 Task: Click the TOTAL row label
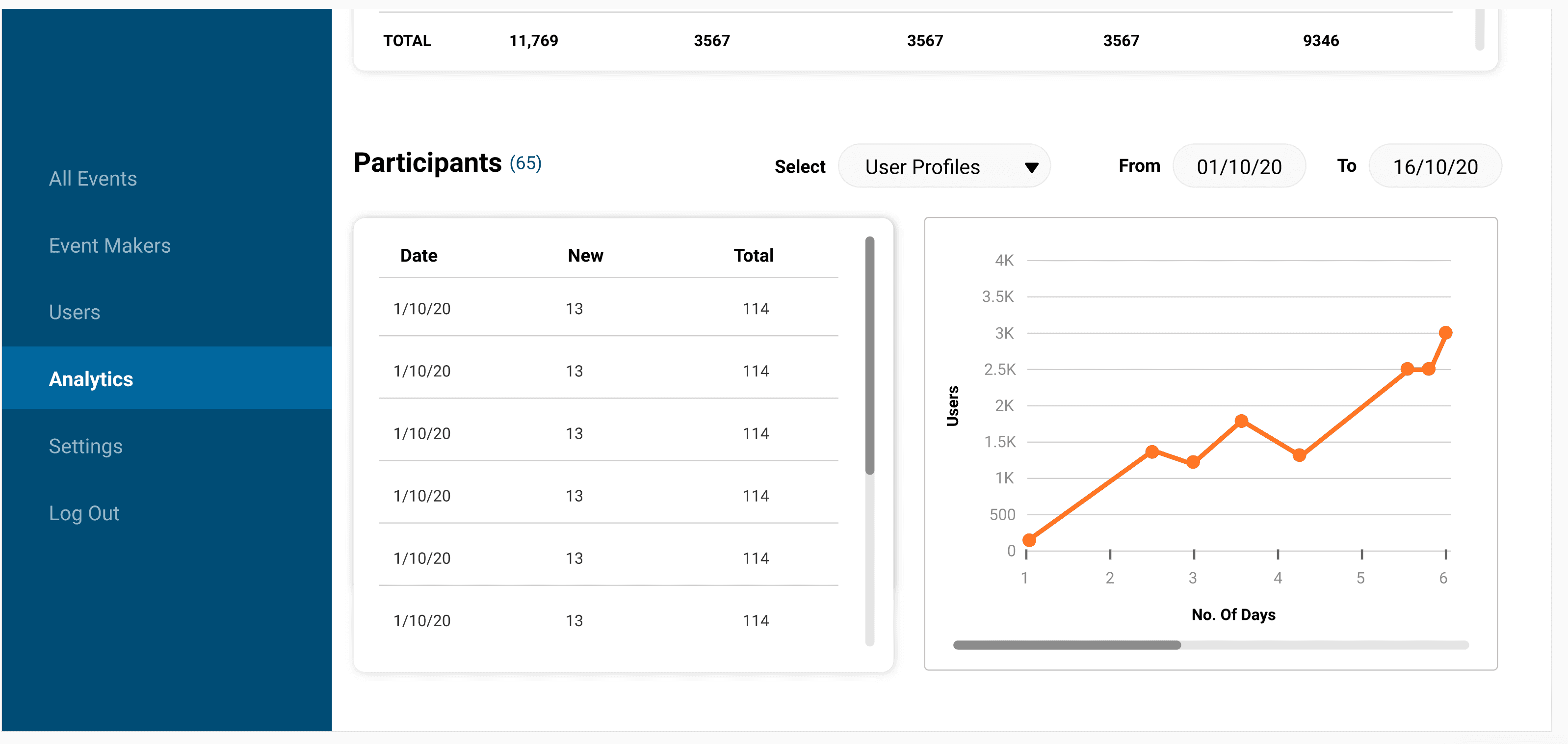(407, 41)
